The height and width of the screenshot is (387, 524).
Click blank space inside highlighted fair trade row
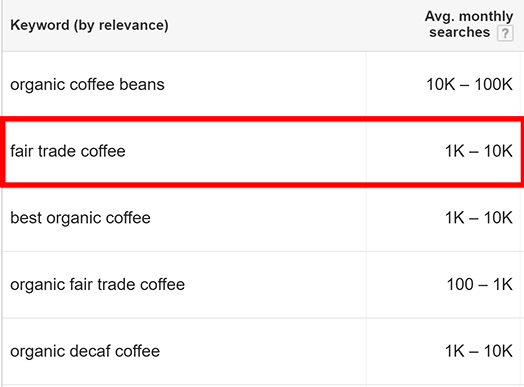(x=247, y=151)
